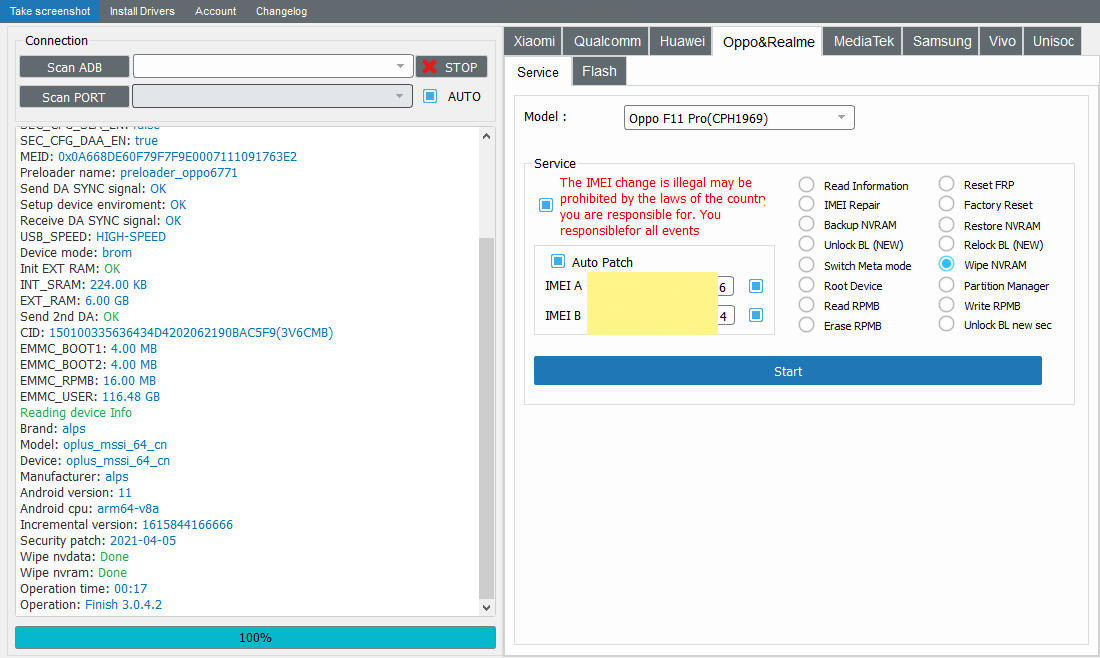Select the Unlock BL new sec radio button
Screen dimensions: 1100x658
pos(946,324)
